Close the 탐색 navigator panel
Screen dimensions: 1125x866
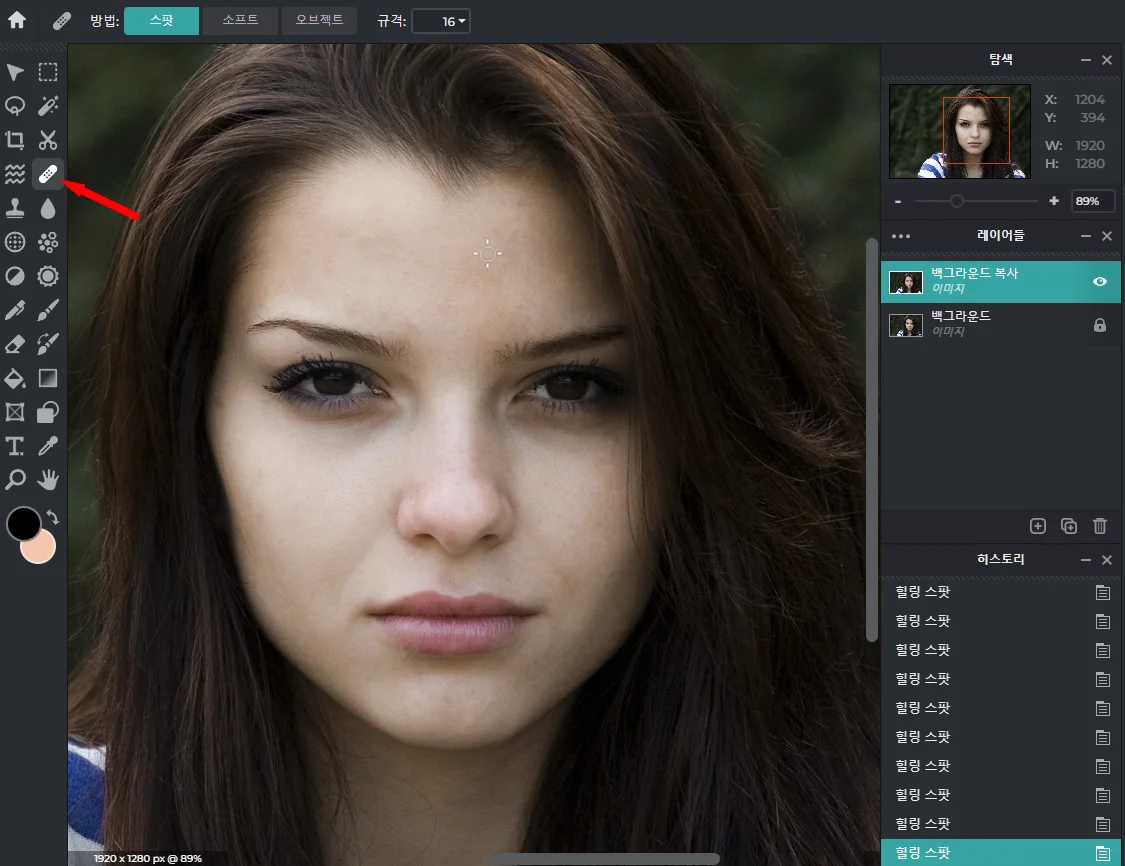(1107, 60)
